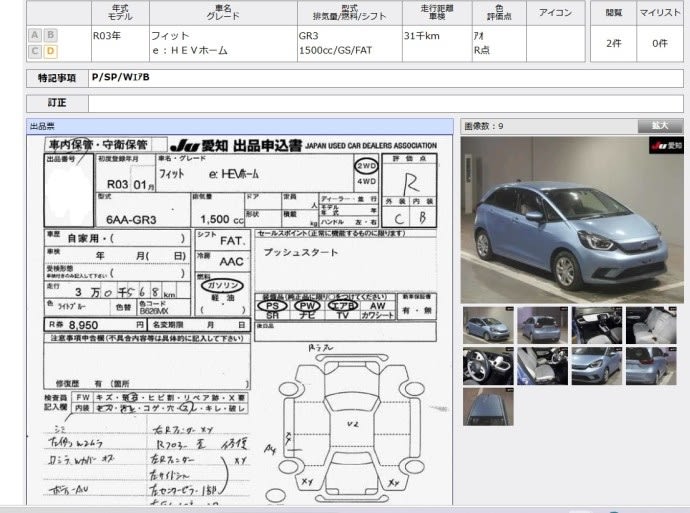The width and height of the screenshot is (690, 513).
Task: Open the roof view thumbnail
Action: click(488, 407)
